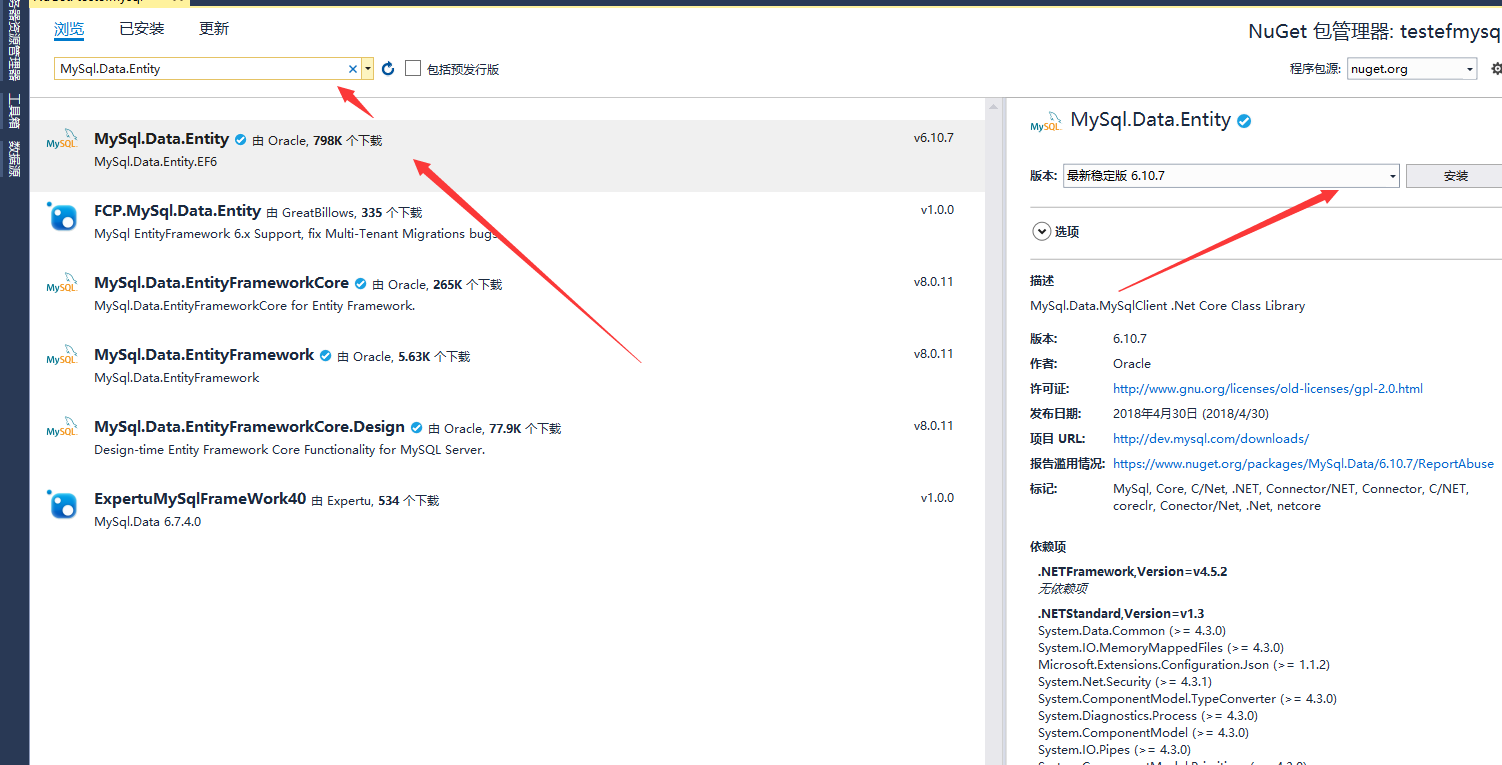Open package source settings gear
This screenshot has width=1502, height=765.
(1496, 69)
